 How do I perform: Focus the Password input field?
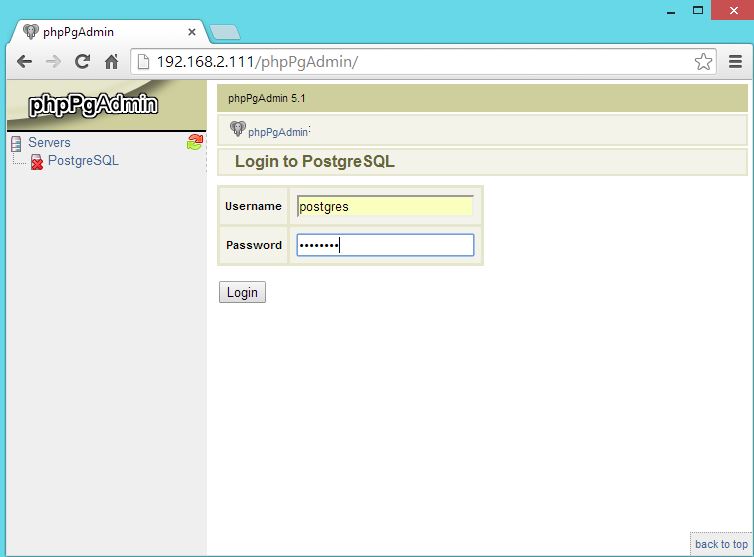click(x=385, y=245)
